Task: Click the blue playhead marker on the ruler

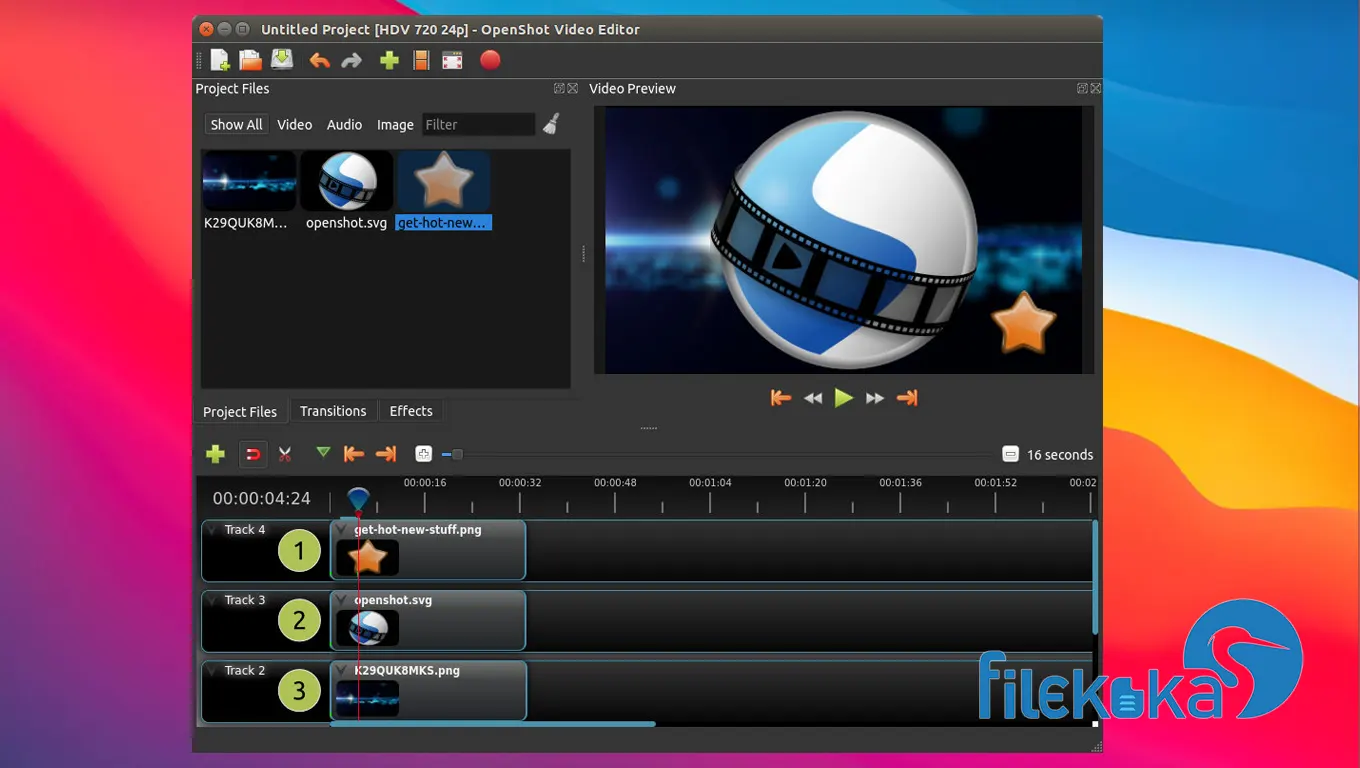Action: coord(358,498)
